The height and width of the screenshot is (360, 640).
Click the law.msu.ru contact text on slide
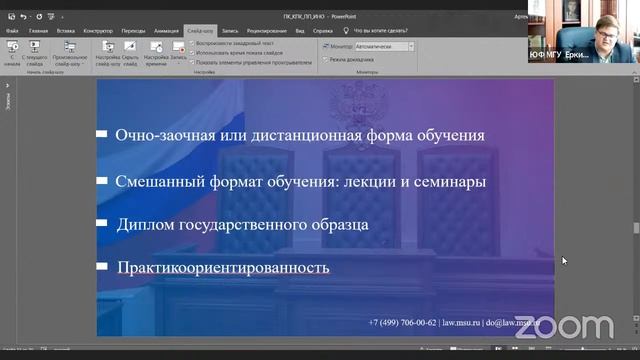461,322
